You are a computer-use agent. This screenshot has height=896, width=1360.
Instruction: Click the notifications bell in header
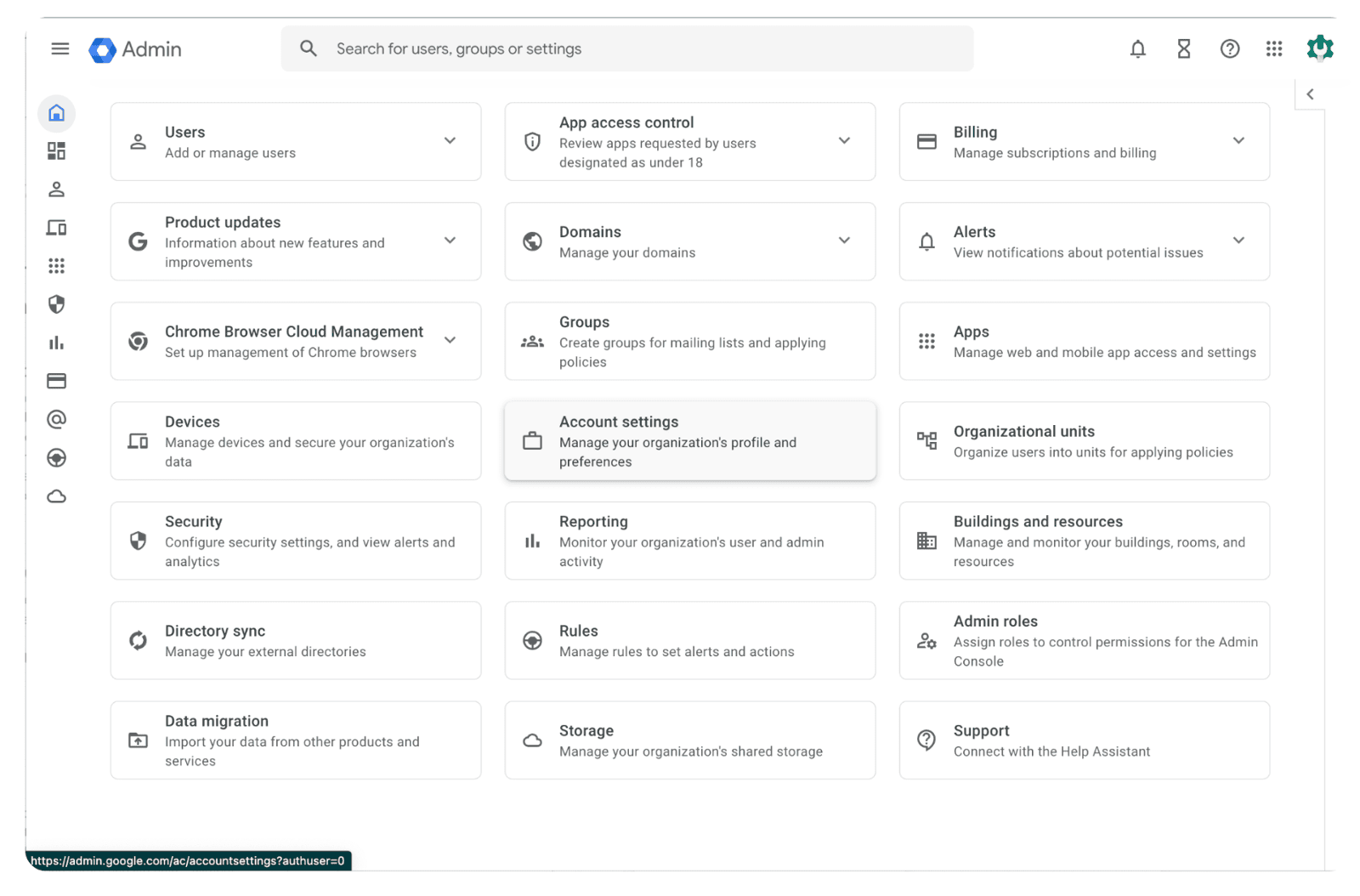coord(1137,49)
